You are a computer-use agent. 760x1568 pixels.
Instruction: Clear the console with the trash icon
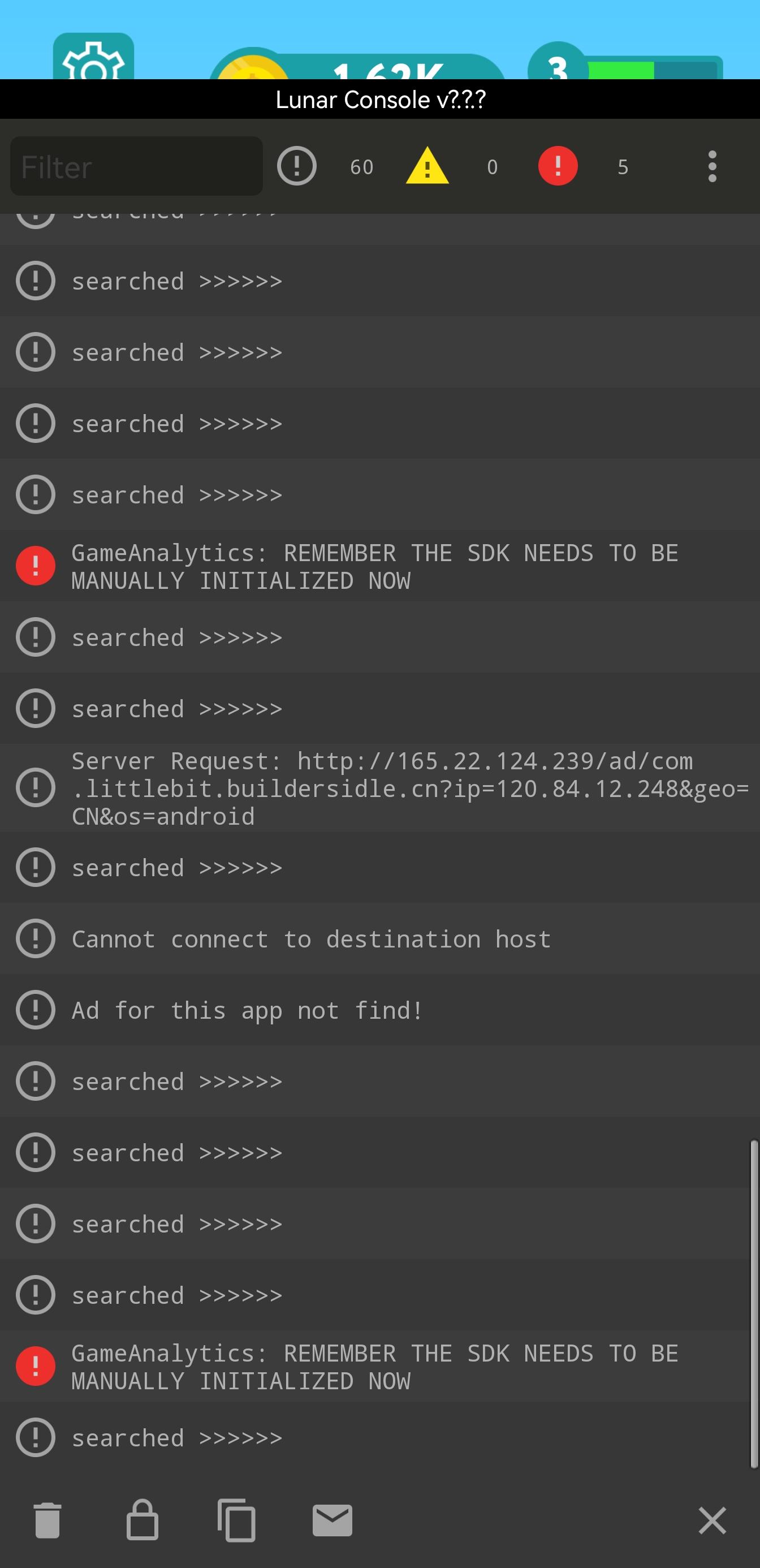tap(47, 1520)
